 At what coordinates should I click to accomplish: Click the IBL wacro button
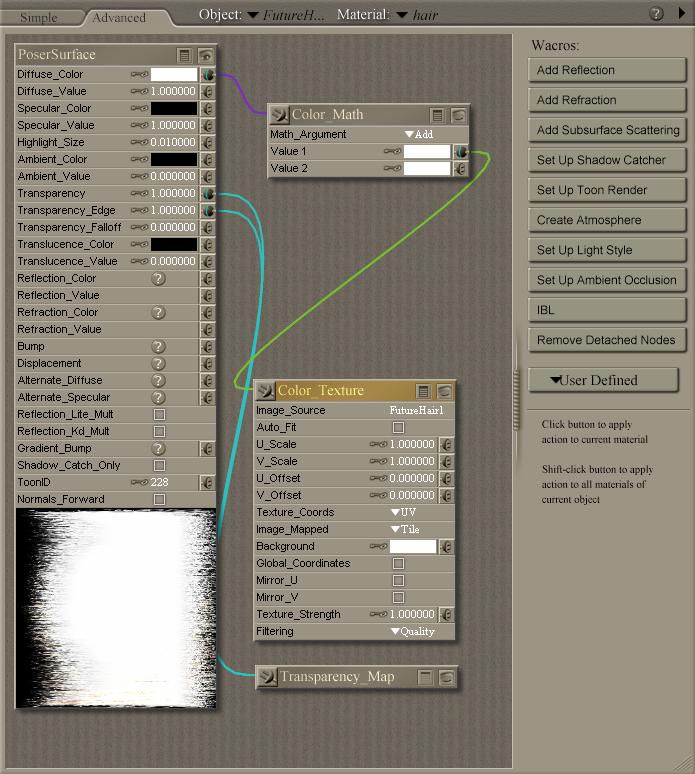[x=607, y=310]
